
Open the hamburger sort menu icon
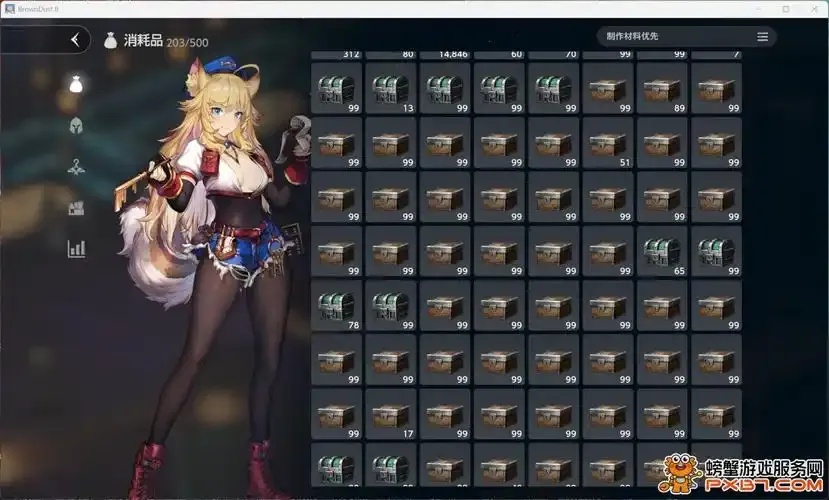click(762, 36)
